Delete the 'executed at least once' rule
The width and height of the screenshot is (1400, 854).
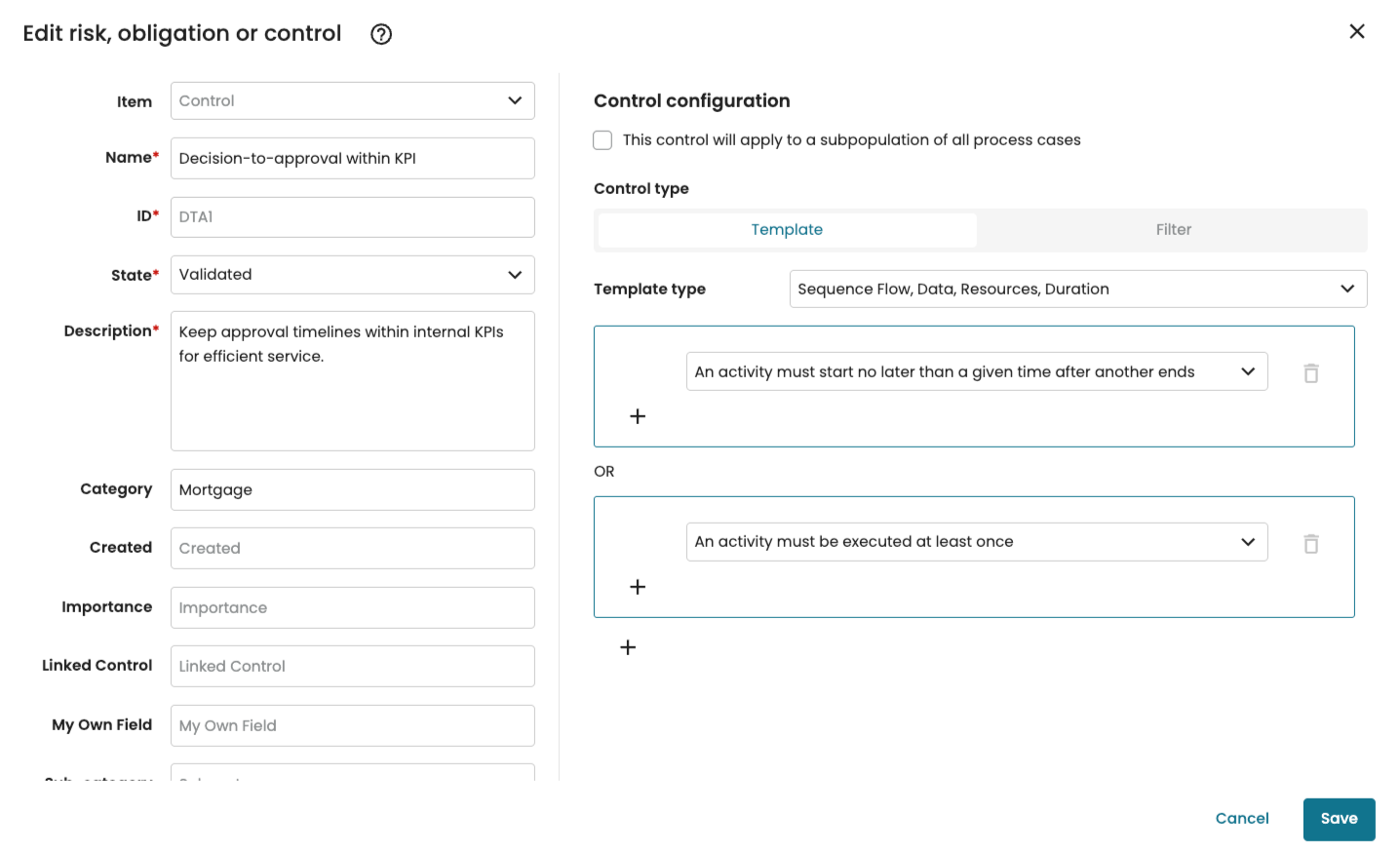click(1311, 544)
